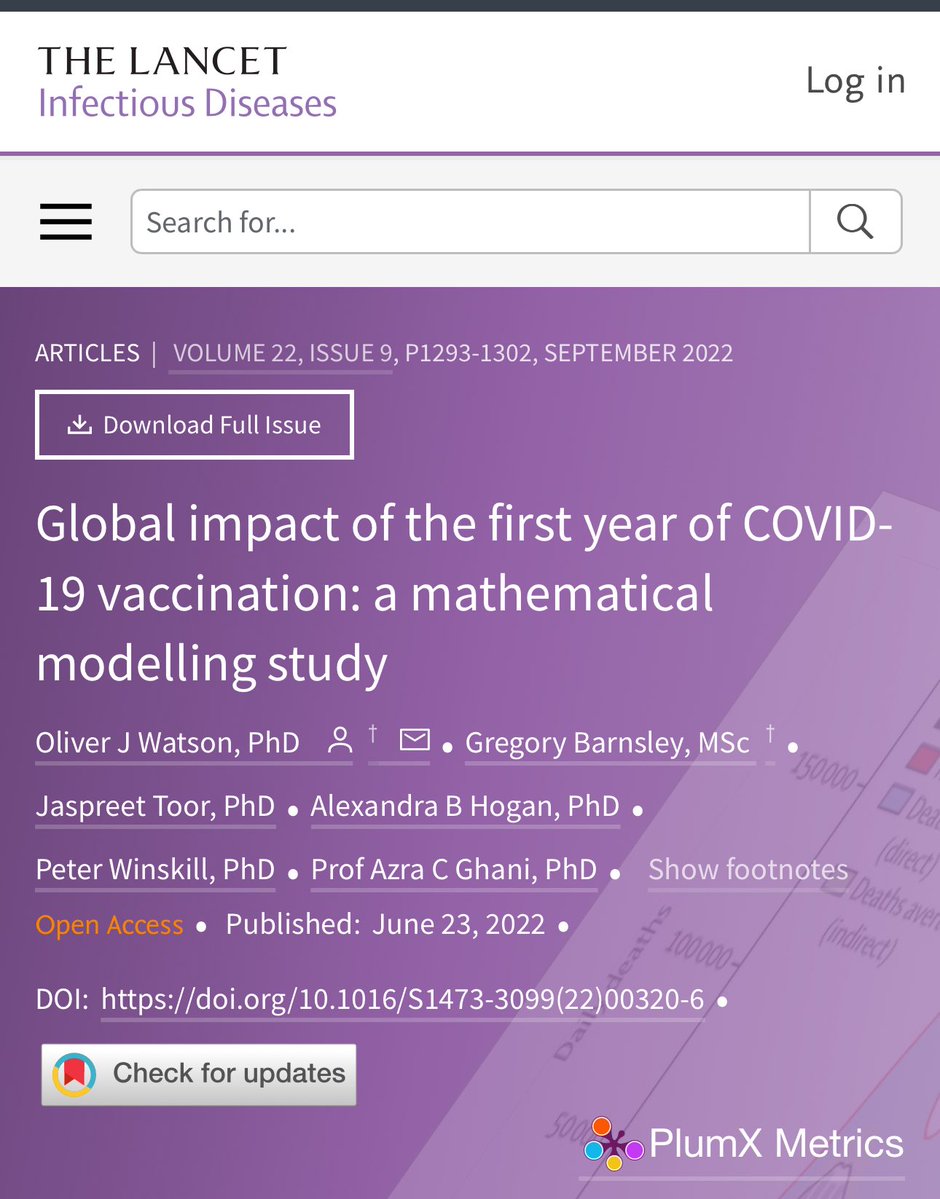This screenshot has height=1199, width=940.
Task: Expand Show footnotes
Action: click(x=748, y=870)
